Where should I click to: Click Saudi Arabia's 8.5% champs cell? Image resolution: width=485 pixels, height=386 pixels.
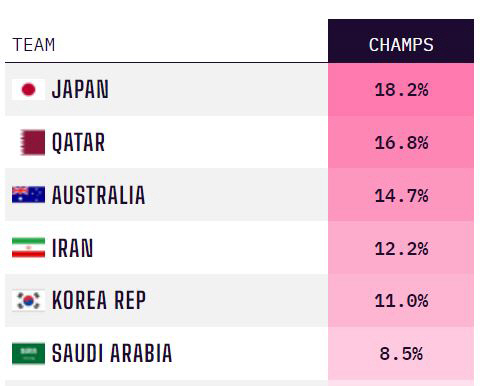(401, 353)
